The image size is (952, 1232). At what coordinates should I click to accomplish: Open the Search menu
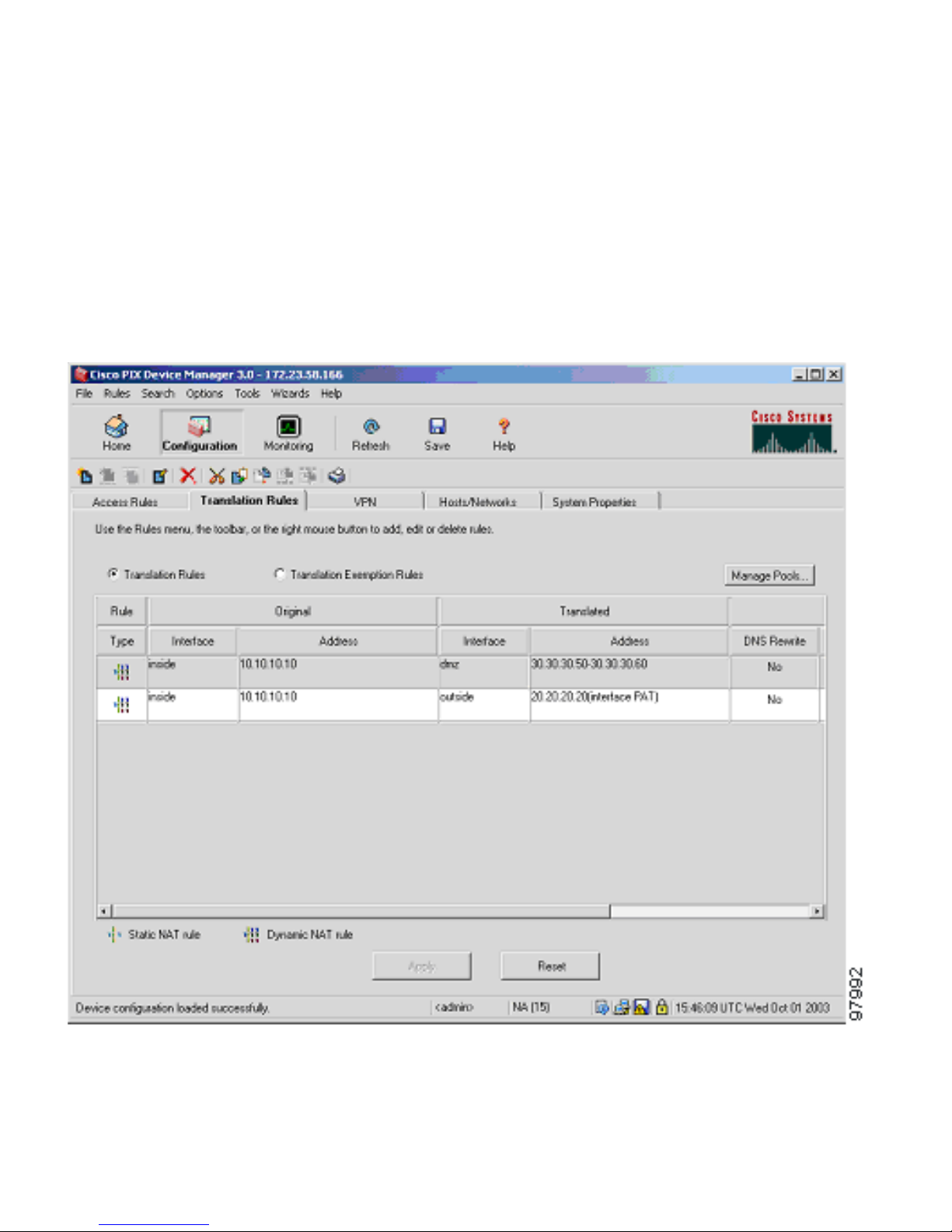(158, 393)
